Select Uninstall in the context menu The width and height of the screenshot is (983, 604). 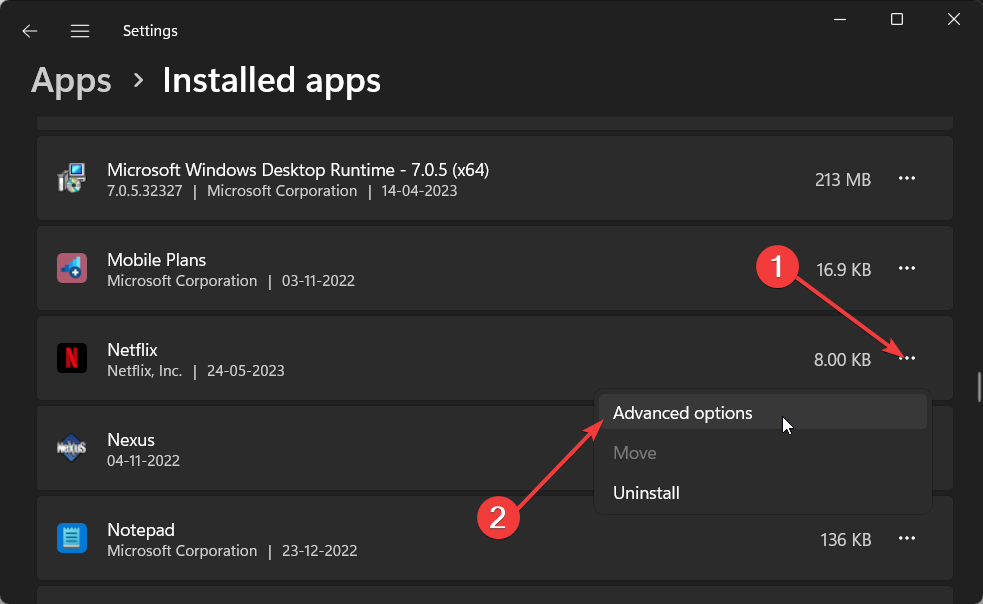tap(762, 493)
